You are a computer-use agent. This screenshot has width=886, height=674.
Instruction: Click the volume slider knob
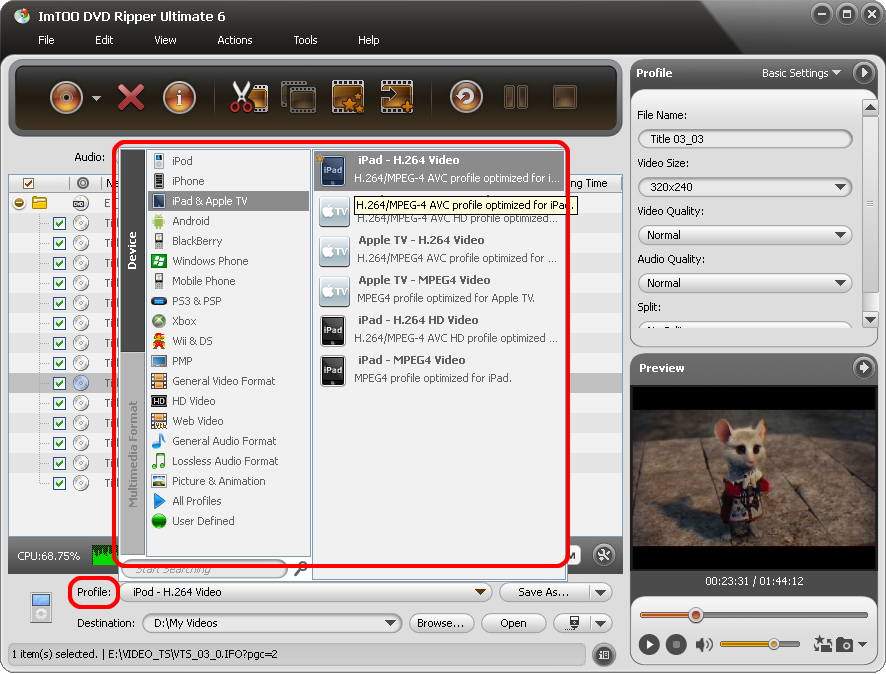click(774, 643)
